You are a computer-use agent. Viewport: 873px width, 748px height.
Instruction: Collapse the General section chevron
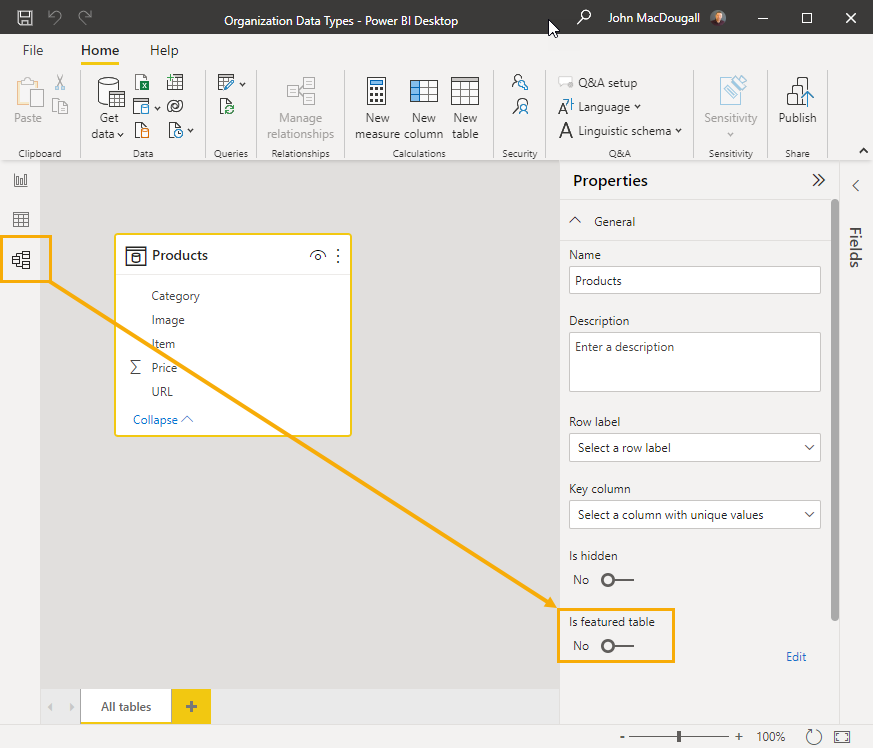coord(575,221)
